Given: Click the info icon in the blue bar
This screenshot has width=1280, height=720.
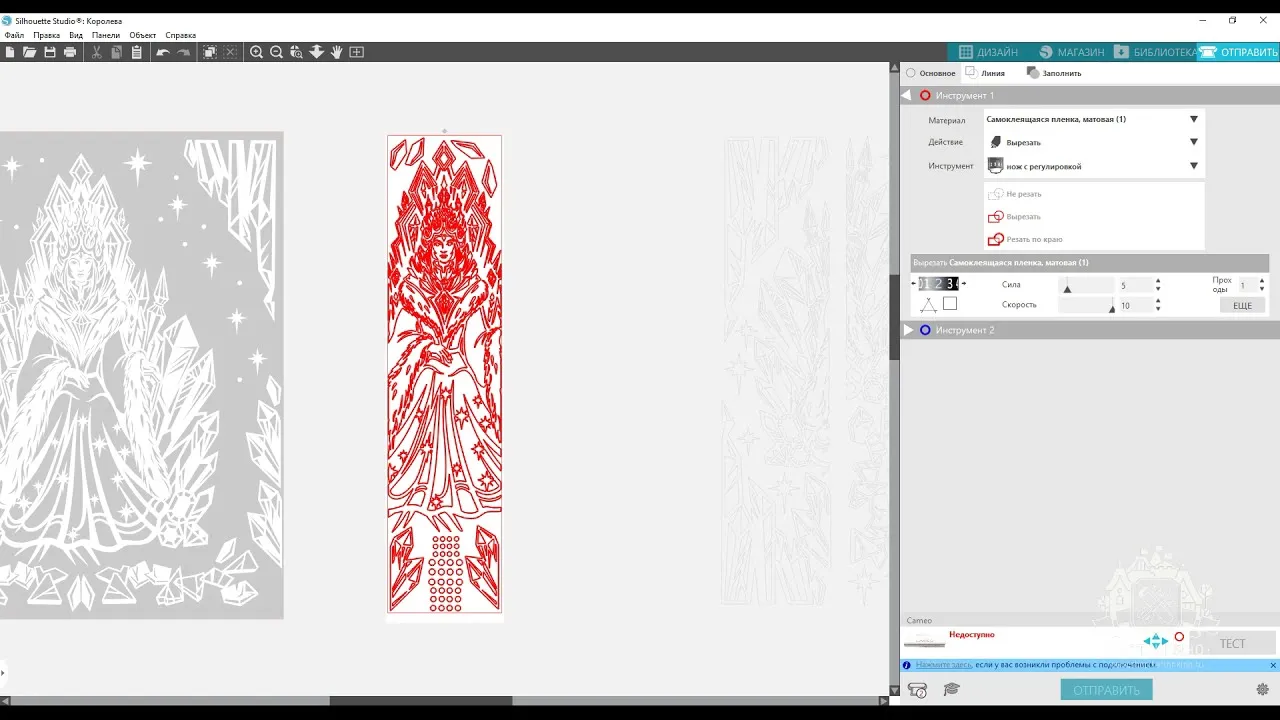Looking at the screenshot, I should pos(907,665).
